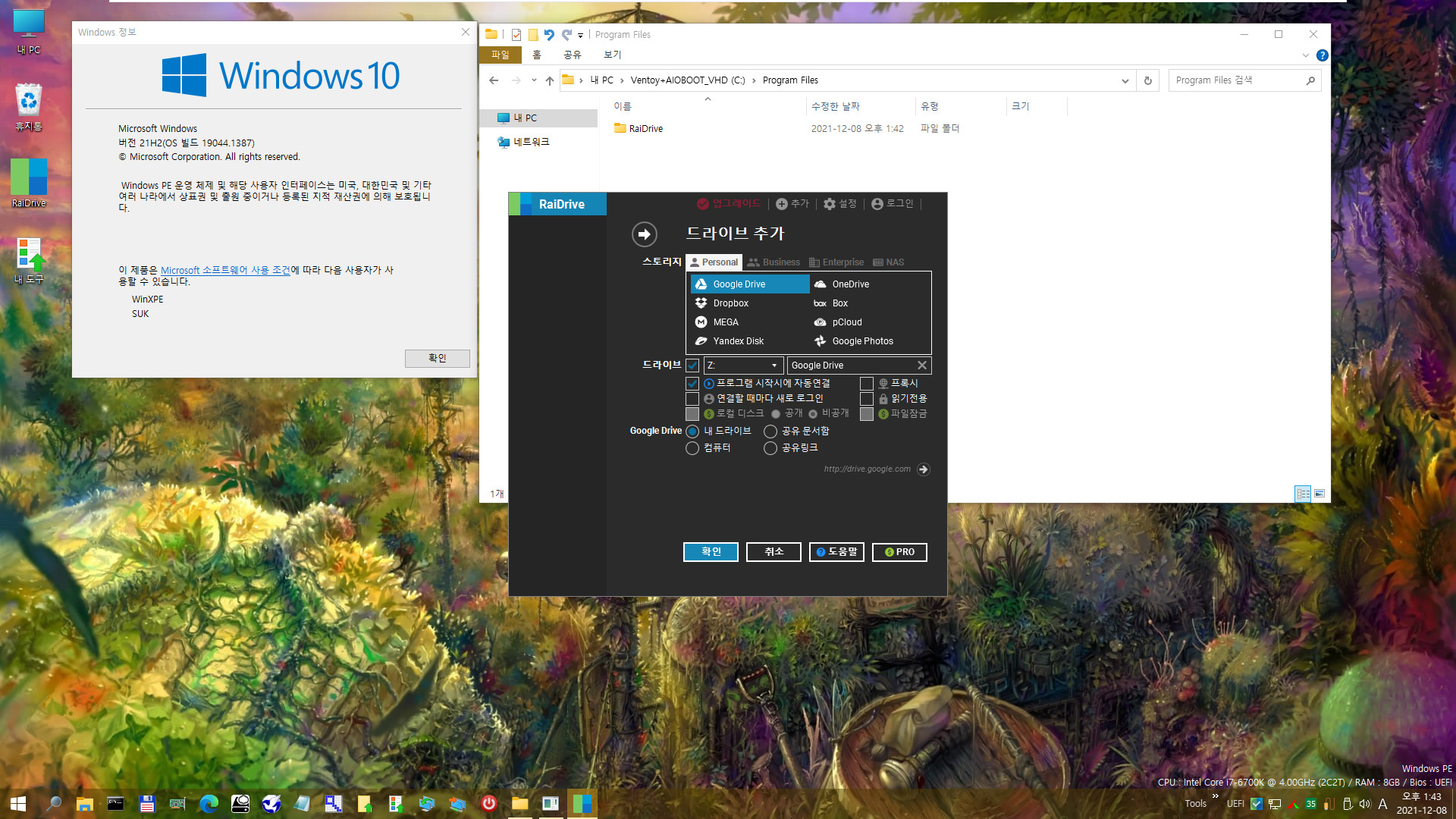Image resolution: width=1456 pixels, height=819 pixels.
Task: Select 내 드라이브 radio option
Action: [x=692, y=431]
